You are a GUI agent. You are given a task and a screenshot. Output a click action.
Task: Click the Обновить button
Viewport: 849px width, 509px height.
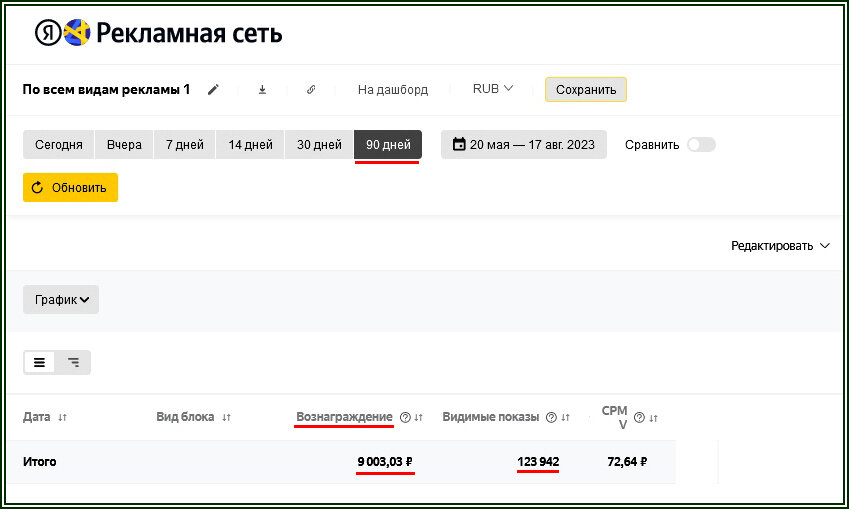pos(70,187)
